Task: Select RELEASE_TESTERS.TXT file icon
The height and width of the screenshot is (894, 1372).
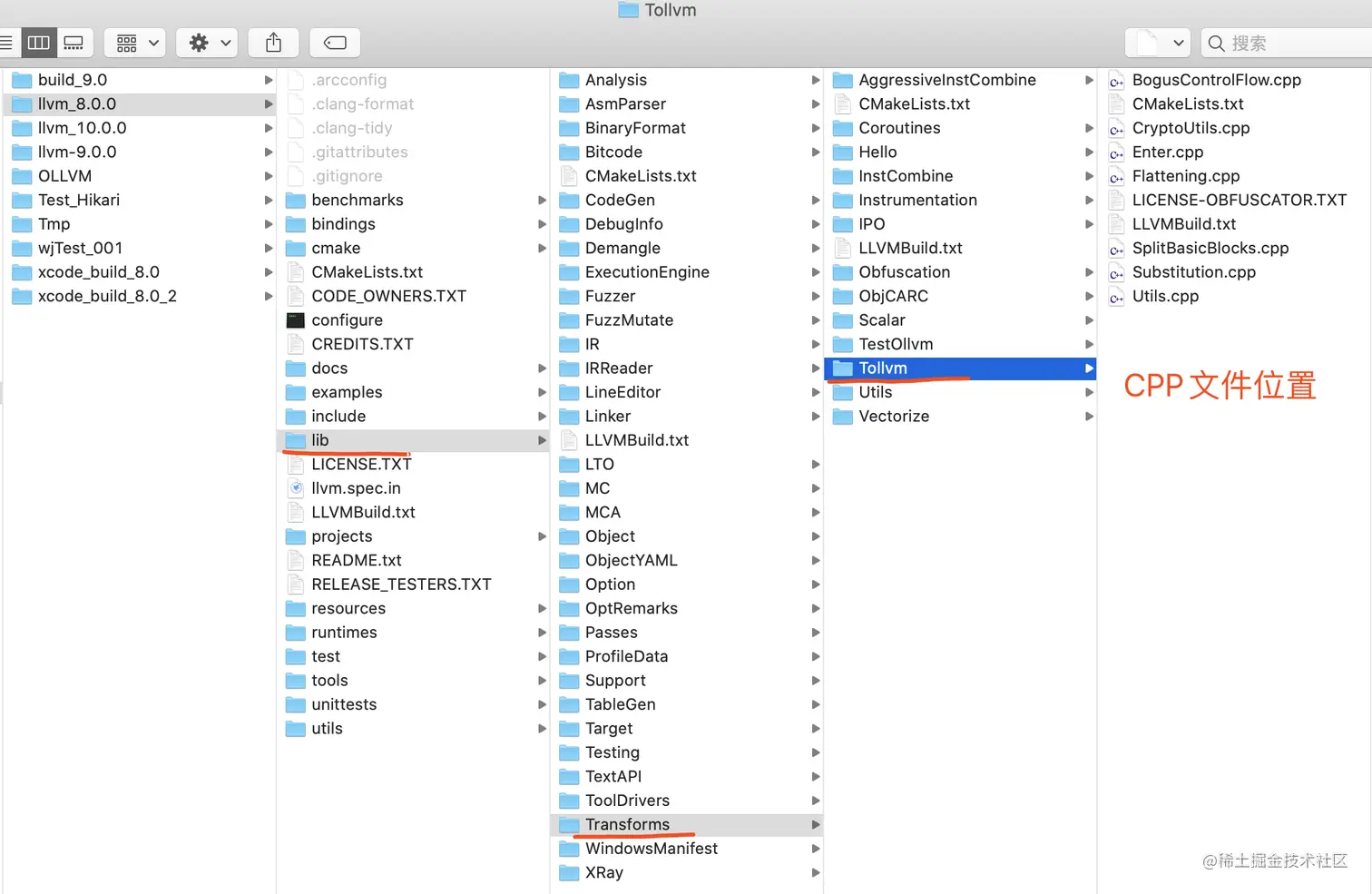Action: tap(296, 585)
